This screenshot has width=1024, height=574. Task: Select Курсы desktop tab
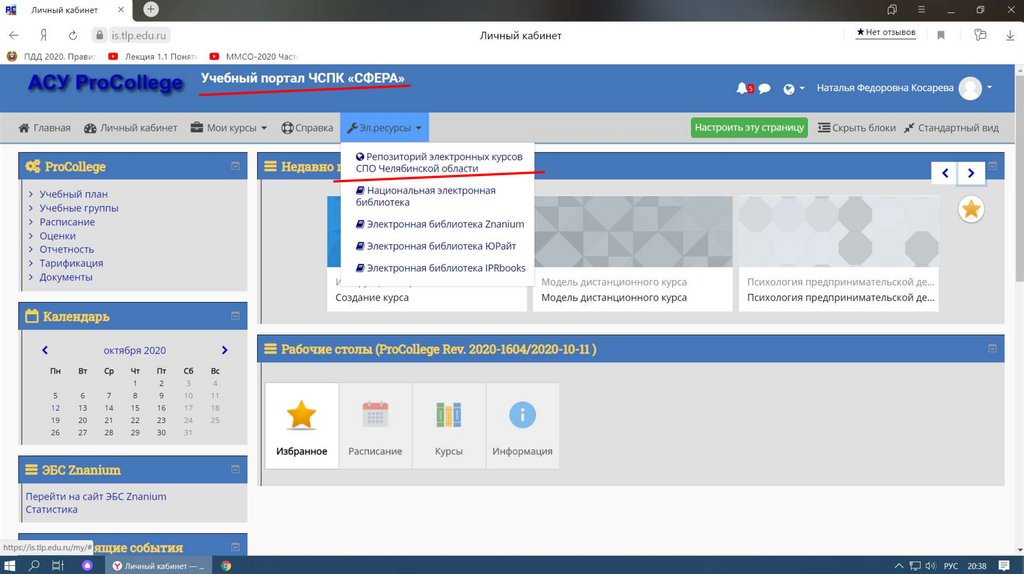449,425
